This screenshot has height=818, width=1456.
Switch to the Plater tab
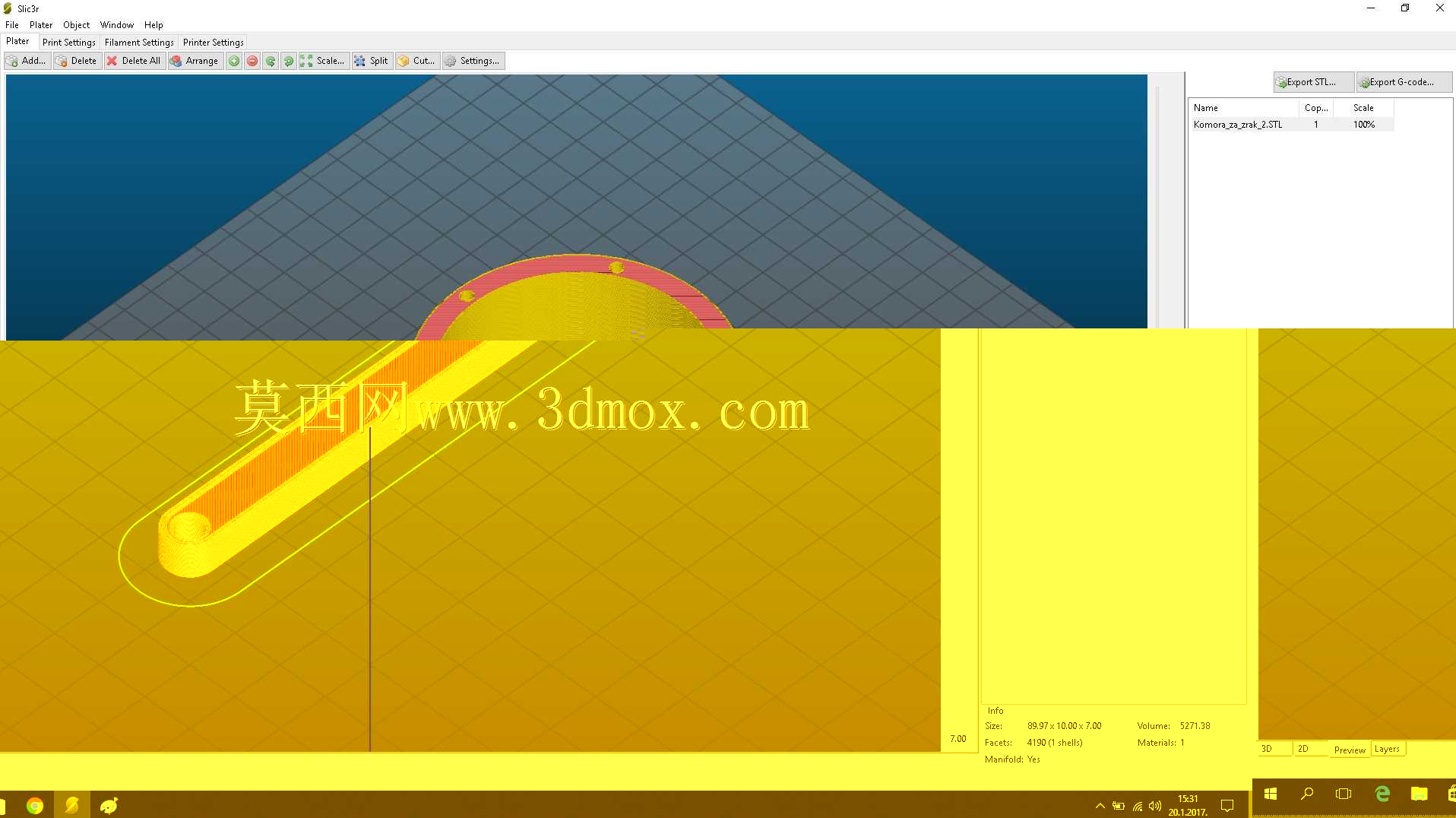coord(18,42)
